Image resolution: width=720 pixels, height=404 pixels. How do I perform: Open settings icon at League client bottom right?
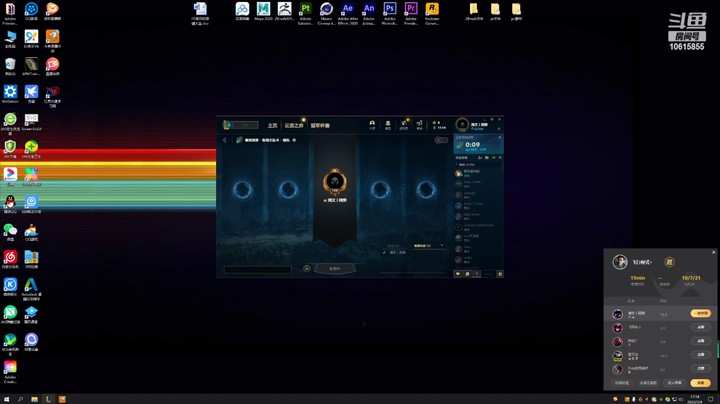[x=500, y=274]
